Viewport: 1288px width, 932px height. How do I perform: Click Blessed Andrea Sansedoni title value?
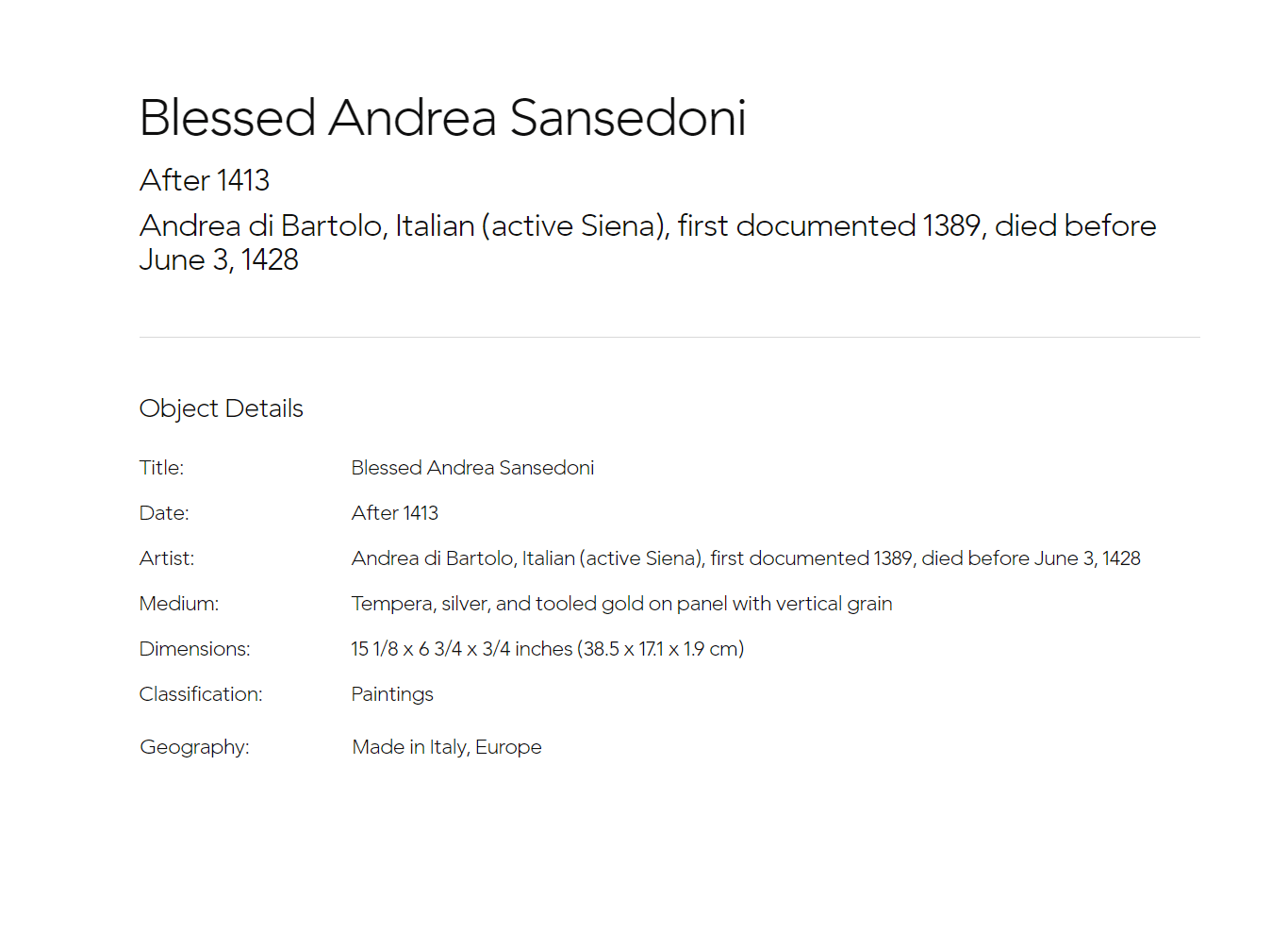tap(472, 468)
